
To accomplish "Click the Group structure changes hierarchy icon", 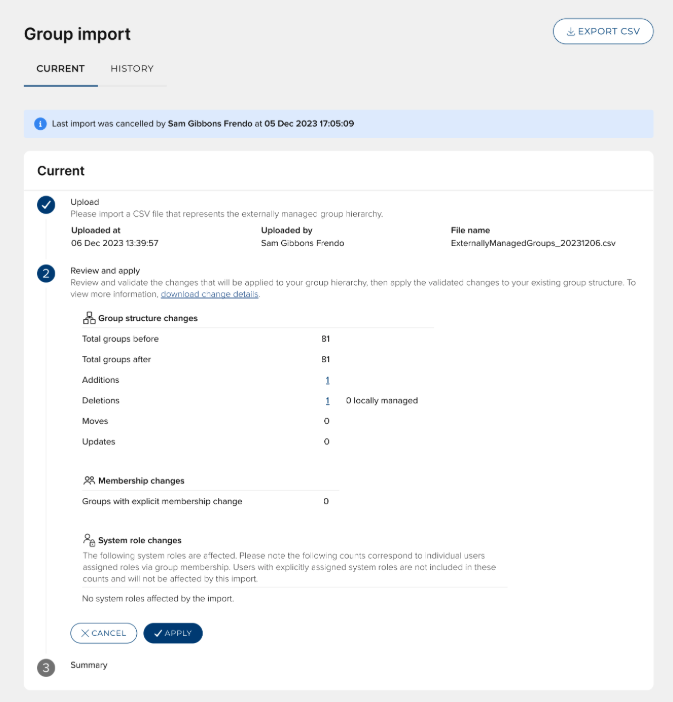I will point(89,318).
